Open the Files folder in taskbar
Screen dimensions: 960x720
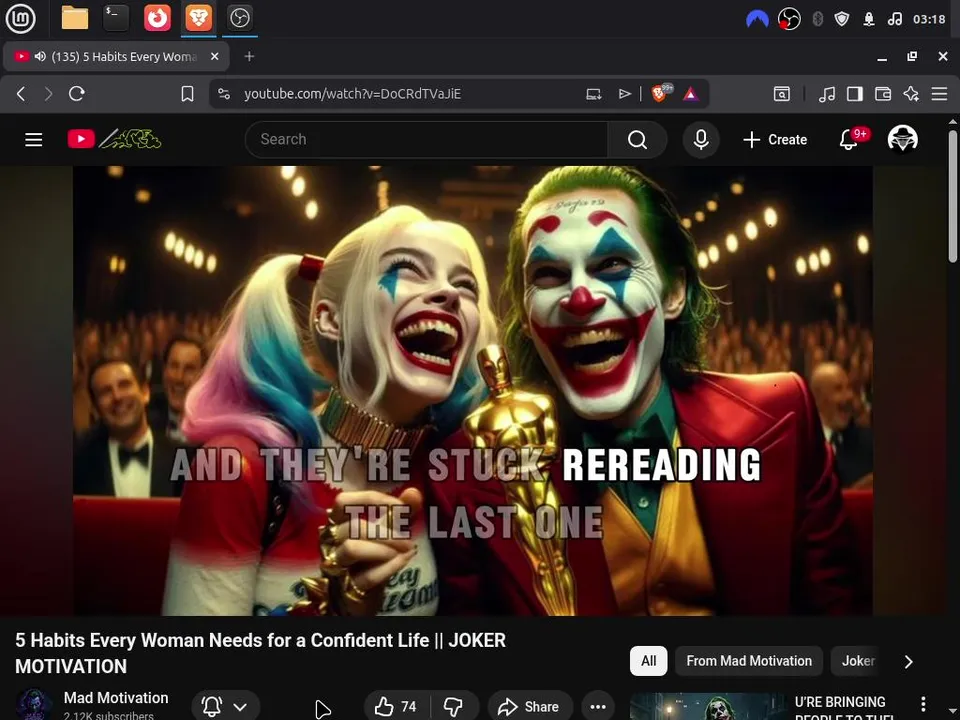75,18
